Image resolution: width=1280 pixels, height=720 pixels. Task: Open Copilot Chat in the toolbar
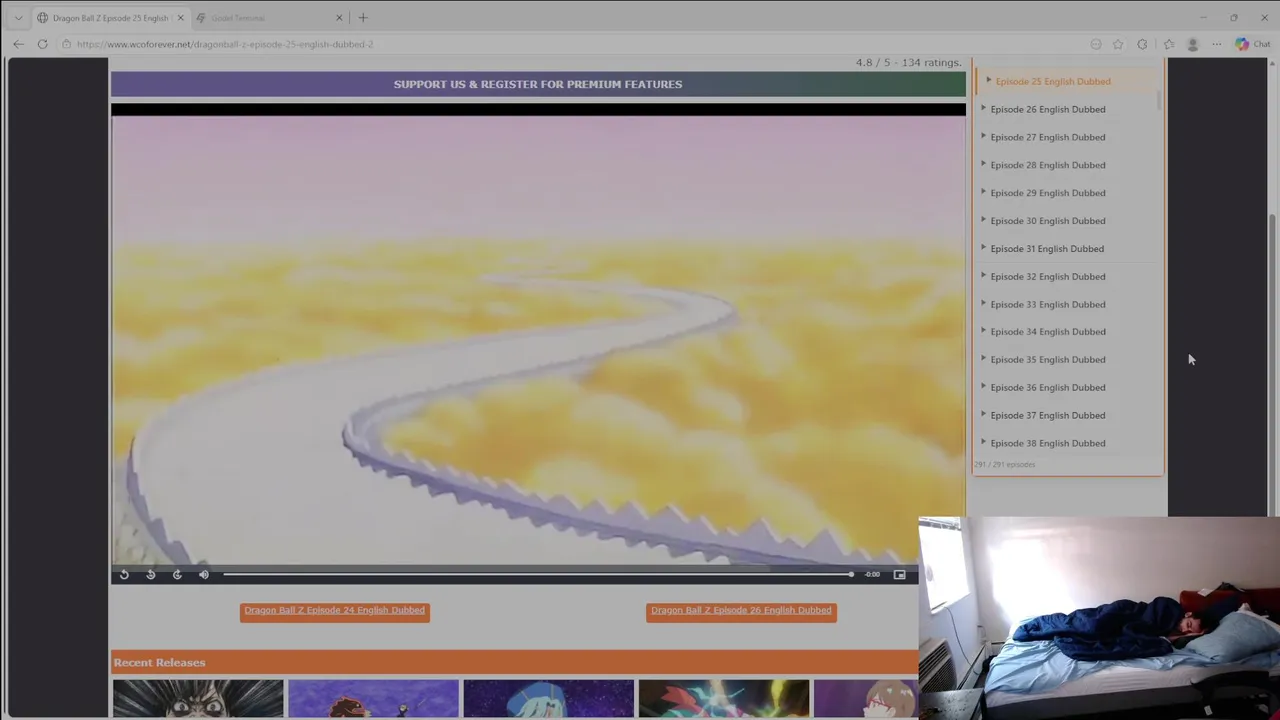pyautogui.click(x=1252, y=44)
